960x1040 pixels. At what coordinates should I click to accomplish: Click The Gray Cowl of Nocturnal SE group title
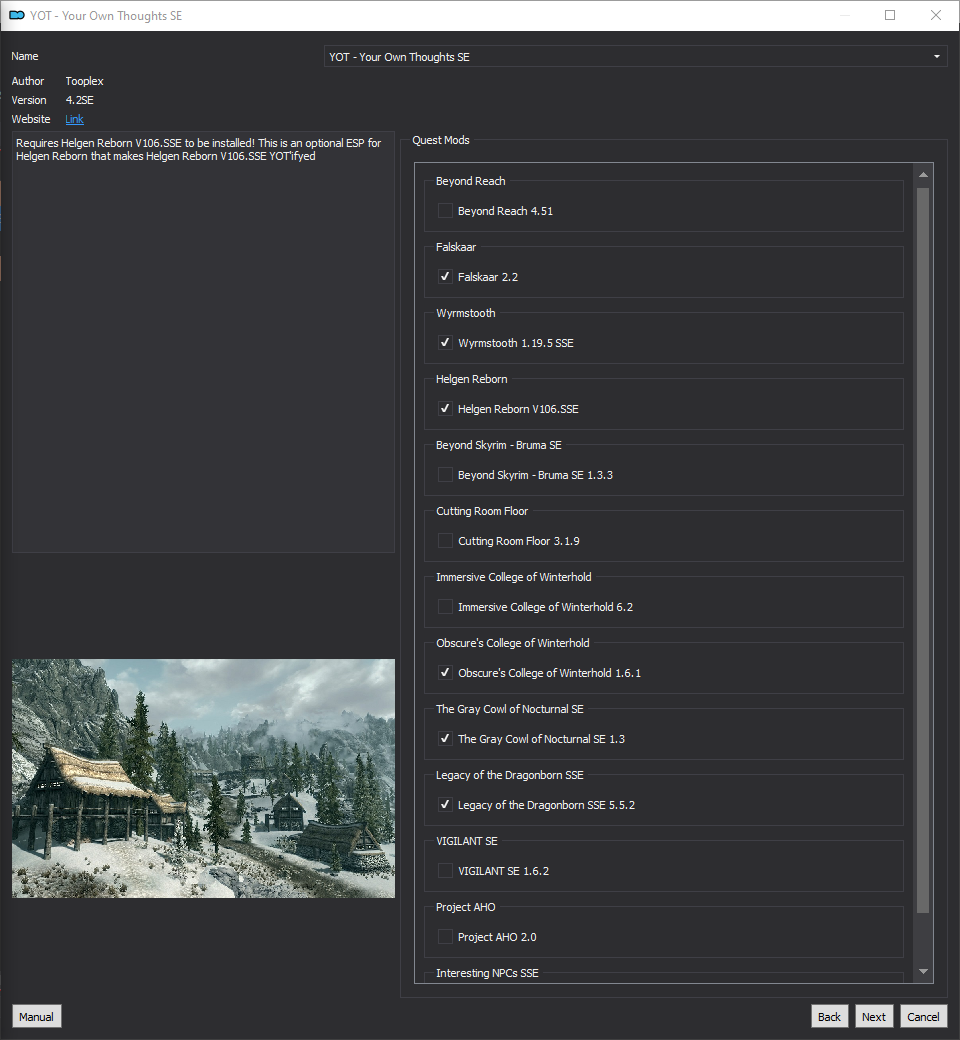click(x=510, y=709)
